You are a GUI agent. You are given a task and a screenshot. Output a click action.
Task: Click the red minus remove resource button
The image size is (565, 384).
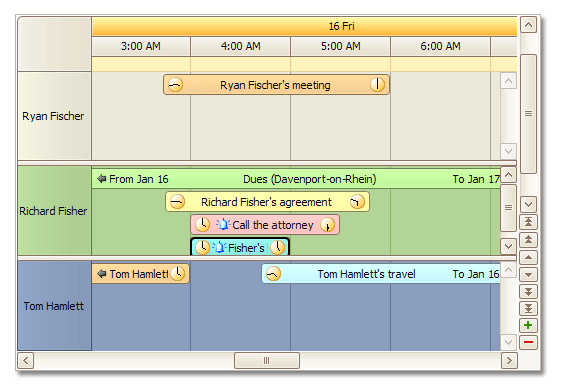(528, 342)
